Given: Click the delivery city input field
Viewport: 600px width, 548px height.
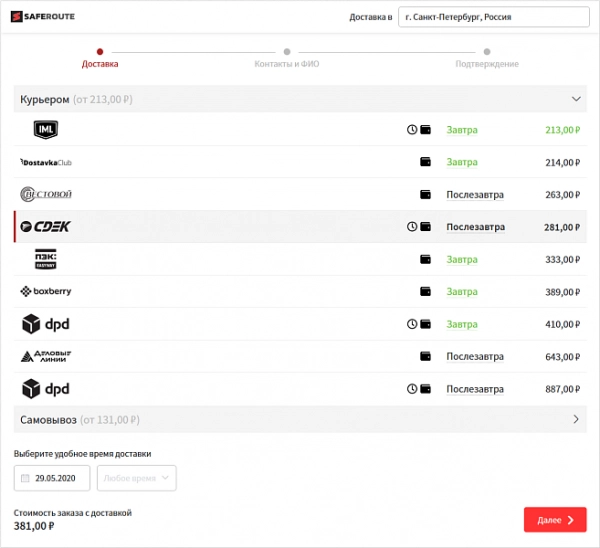Looking at the screenshot, I should [494, 17].
